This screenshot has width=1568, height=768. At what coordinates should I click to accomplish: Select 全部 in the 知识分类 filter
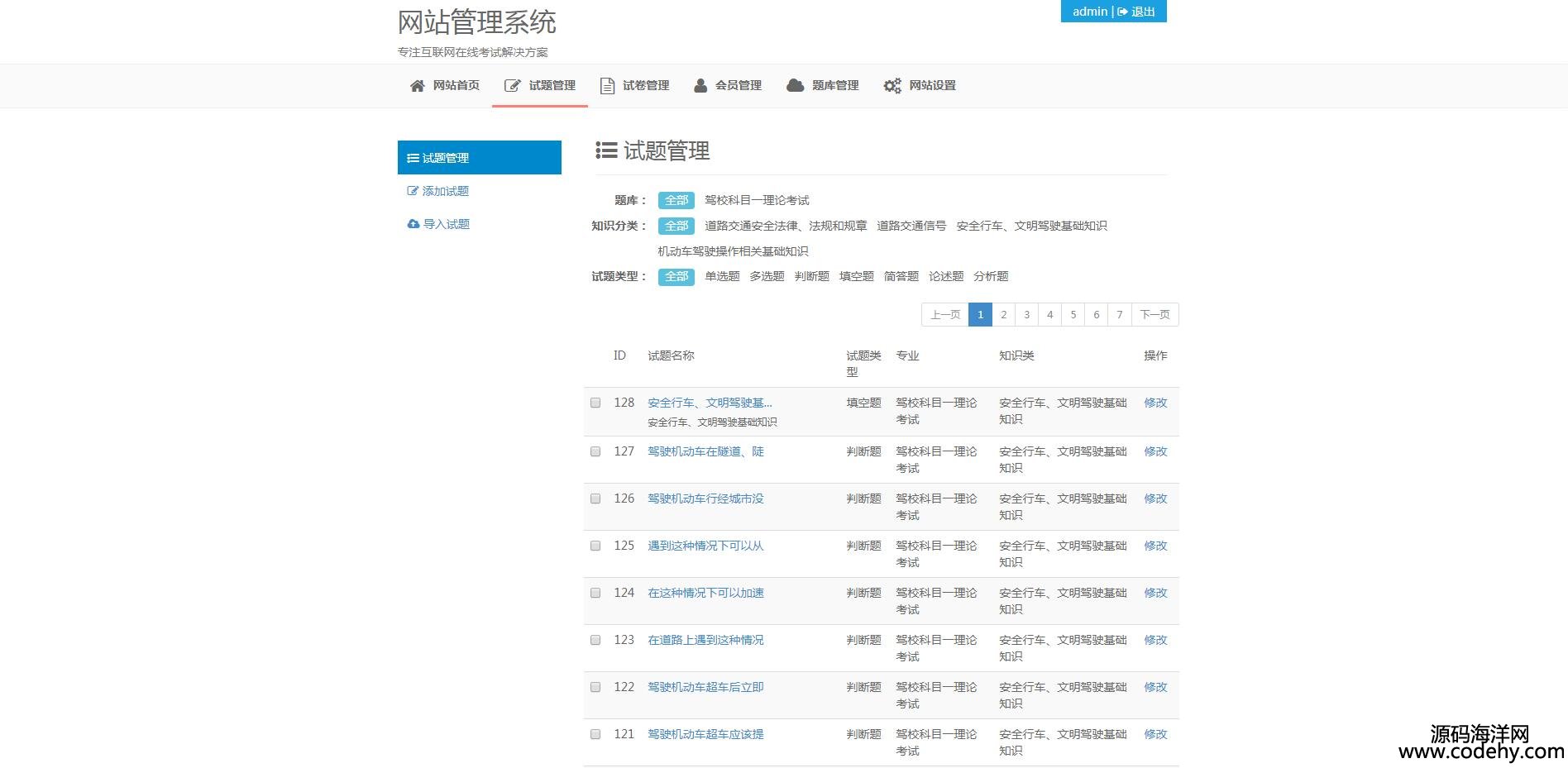click(x=676, y=226)
